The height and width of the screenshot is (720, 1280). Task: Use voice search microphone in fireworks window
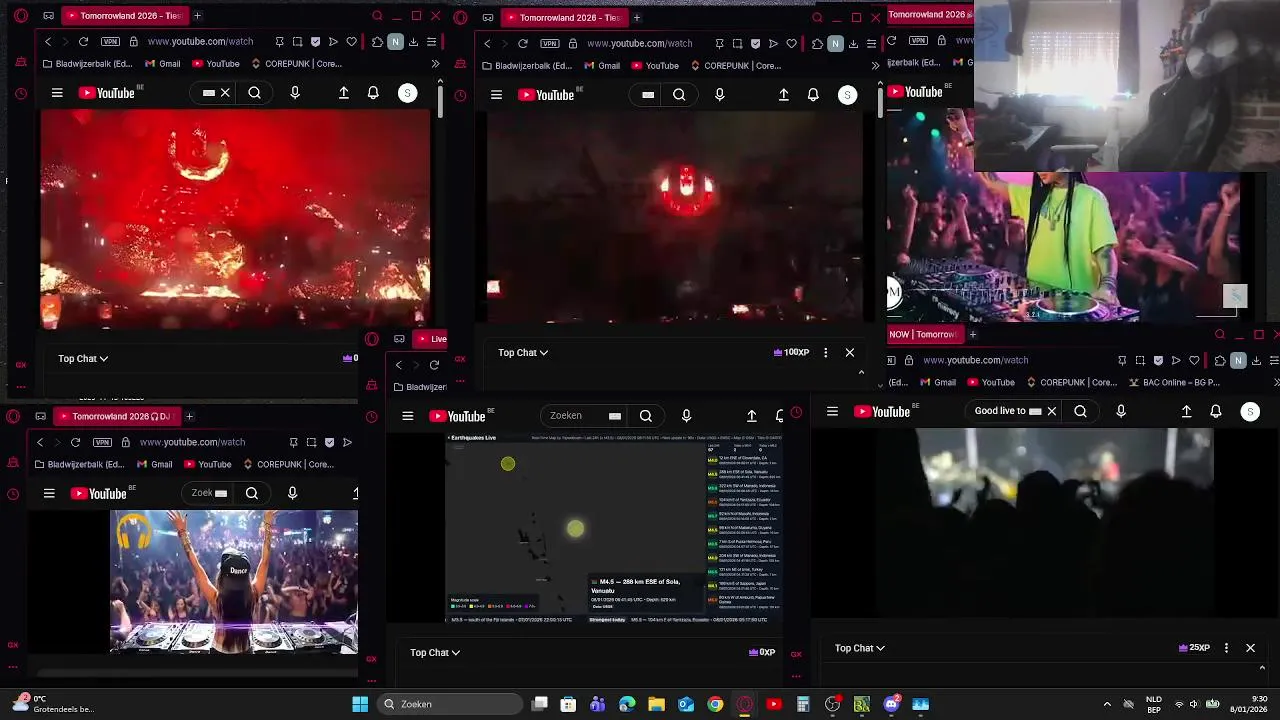click(x=295, y=93)
